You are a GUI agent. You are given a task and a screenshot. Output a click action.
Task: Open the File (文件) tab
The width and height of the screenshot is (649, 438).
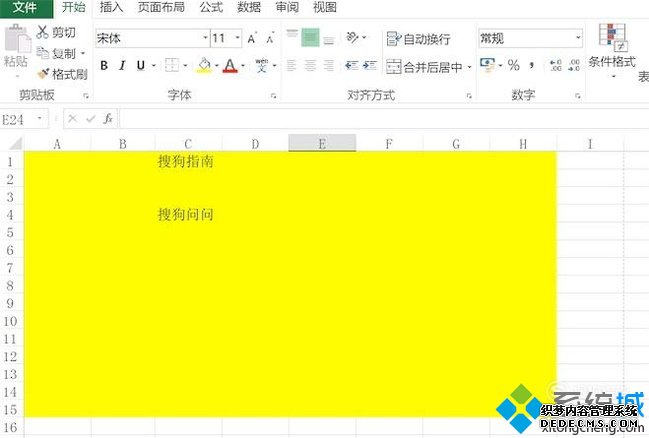point(26,7)
